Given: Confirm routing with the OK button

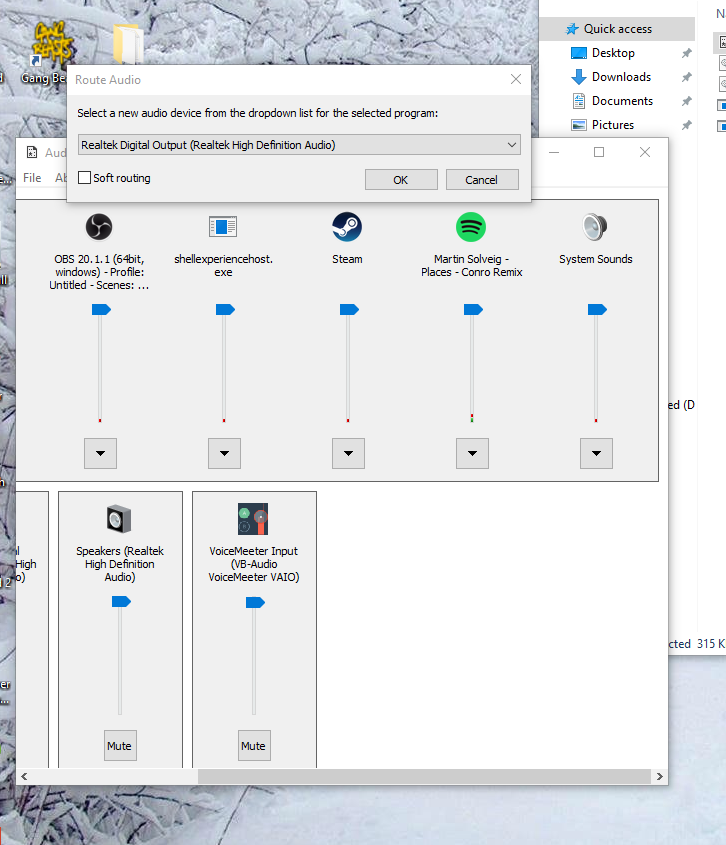Looking at the screenshot, I should (x=401, y=179).
